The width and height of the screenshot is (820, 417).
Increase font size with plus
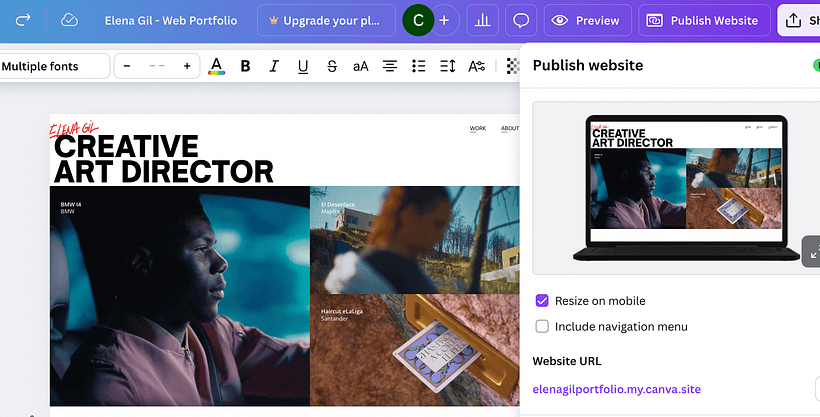click(187, 66)
